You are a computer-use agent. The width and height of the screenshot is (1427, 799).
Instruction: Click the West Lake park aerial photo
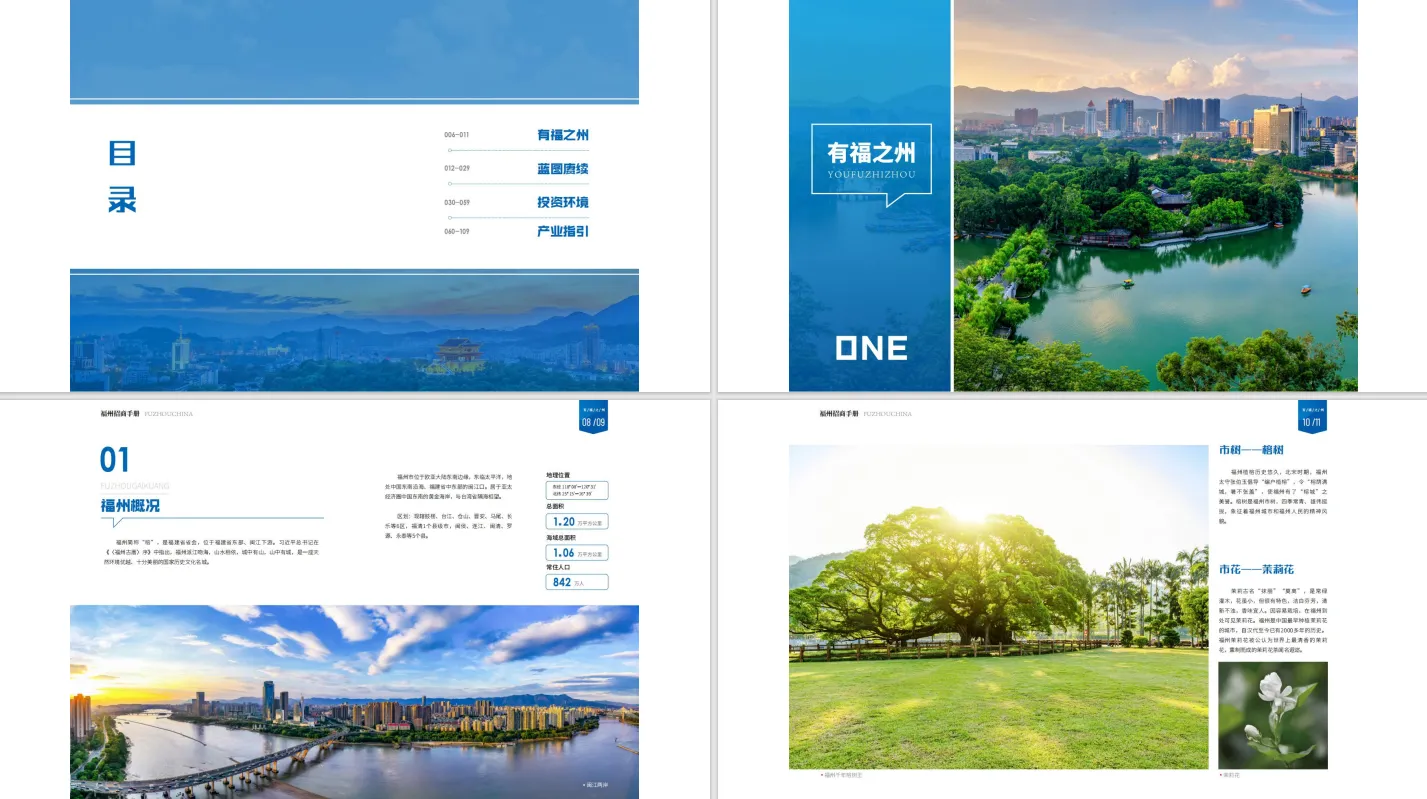tap(1156, 195)
